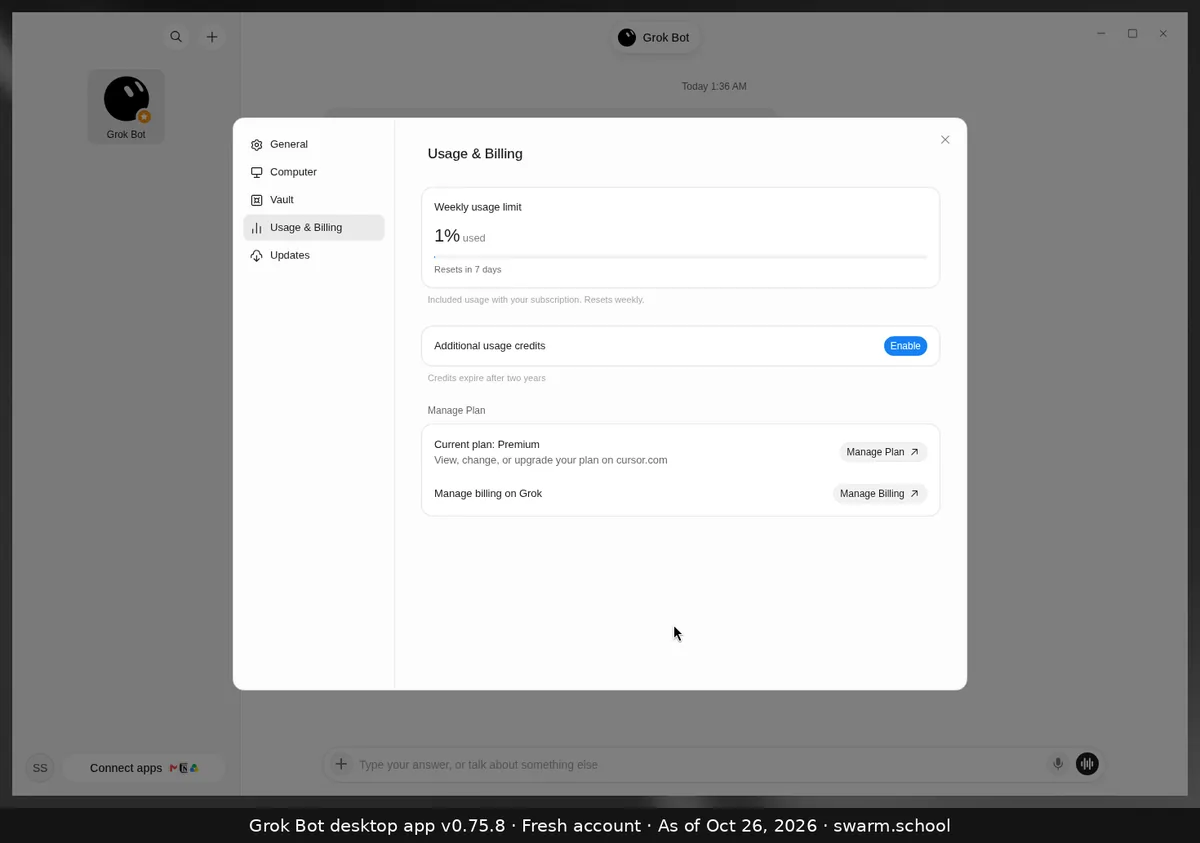Start voice mode with waveform icon
This screenshot has width=1200, height=843.
(1087, 764)
